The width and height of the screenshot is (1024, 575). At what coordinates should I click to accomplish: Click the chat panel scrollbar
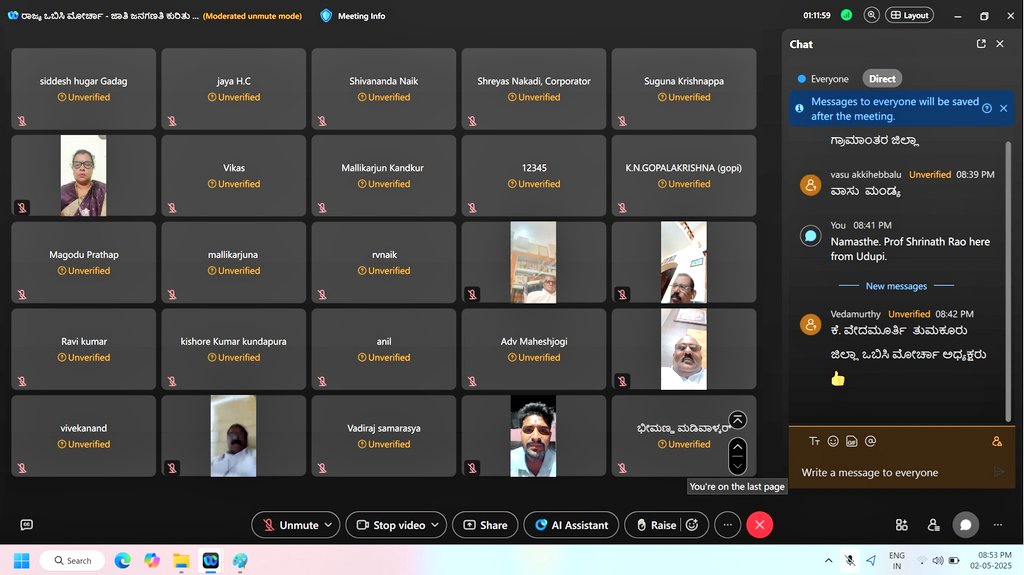pos(1008,281)
